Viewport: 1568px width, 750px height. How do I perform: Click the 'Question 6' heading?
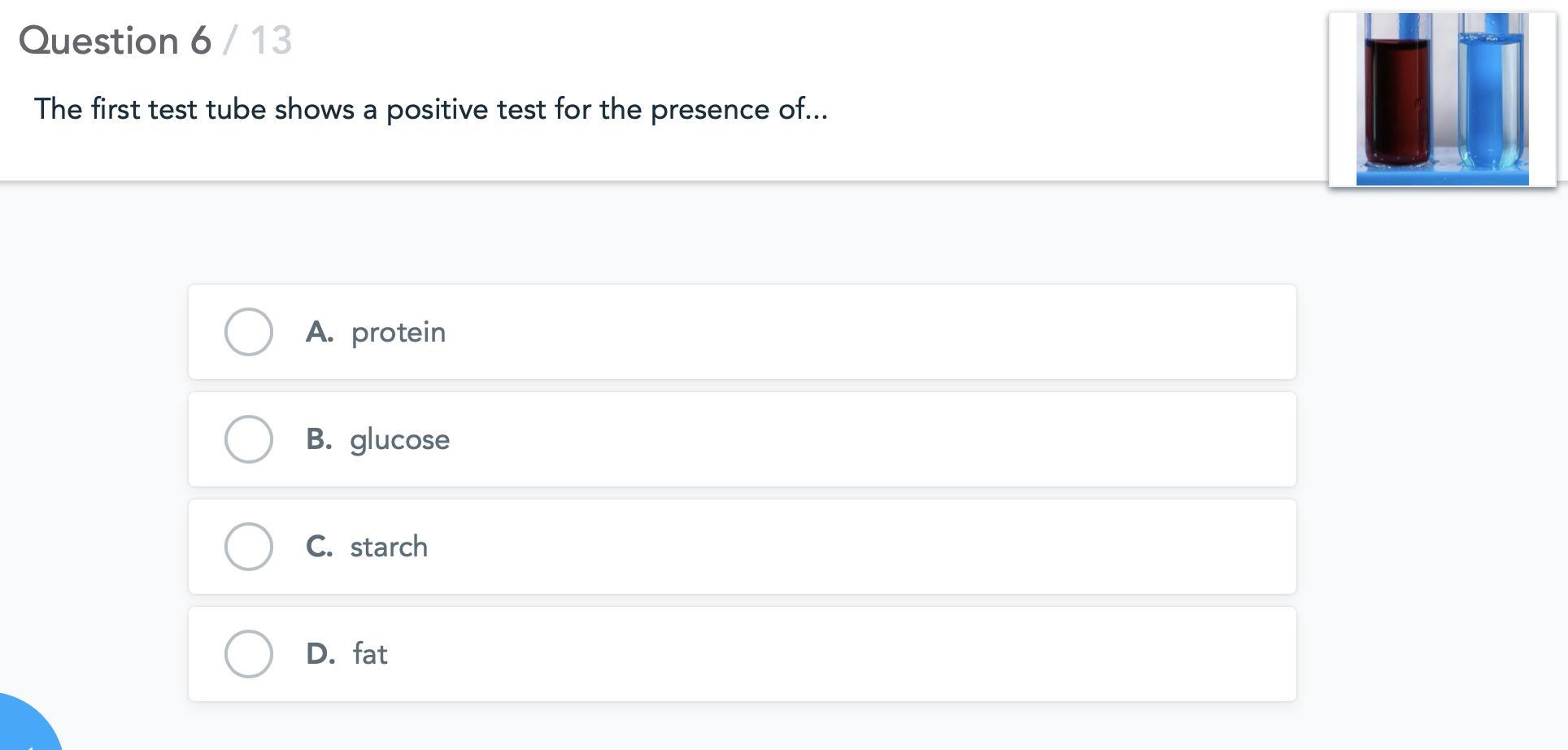[115, 41]
